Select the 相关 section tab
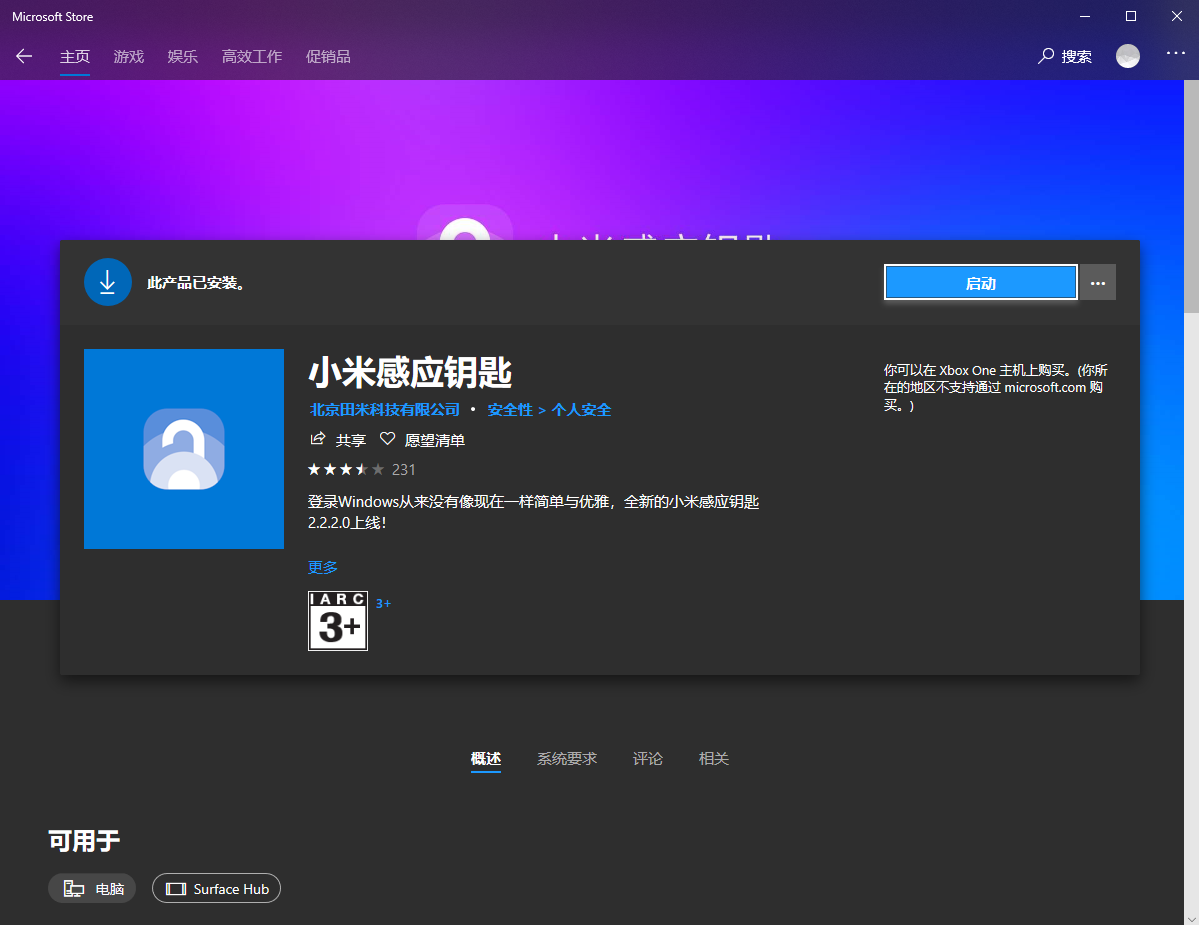1199x925 pixels. 713,758
